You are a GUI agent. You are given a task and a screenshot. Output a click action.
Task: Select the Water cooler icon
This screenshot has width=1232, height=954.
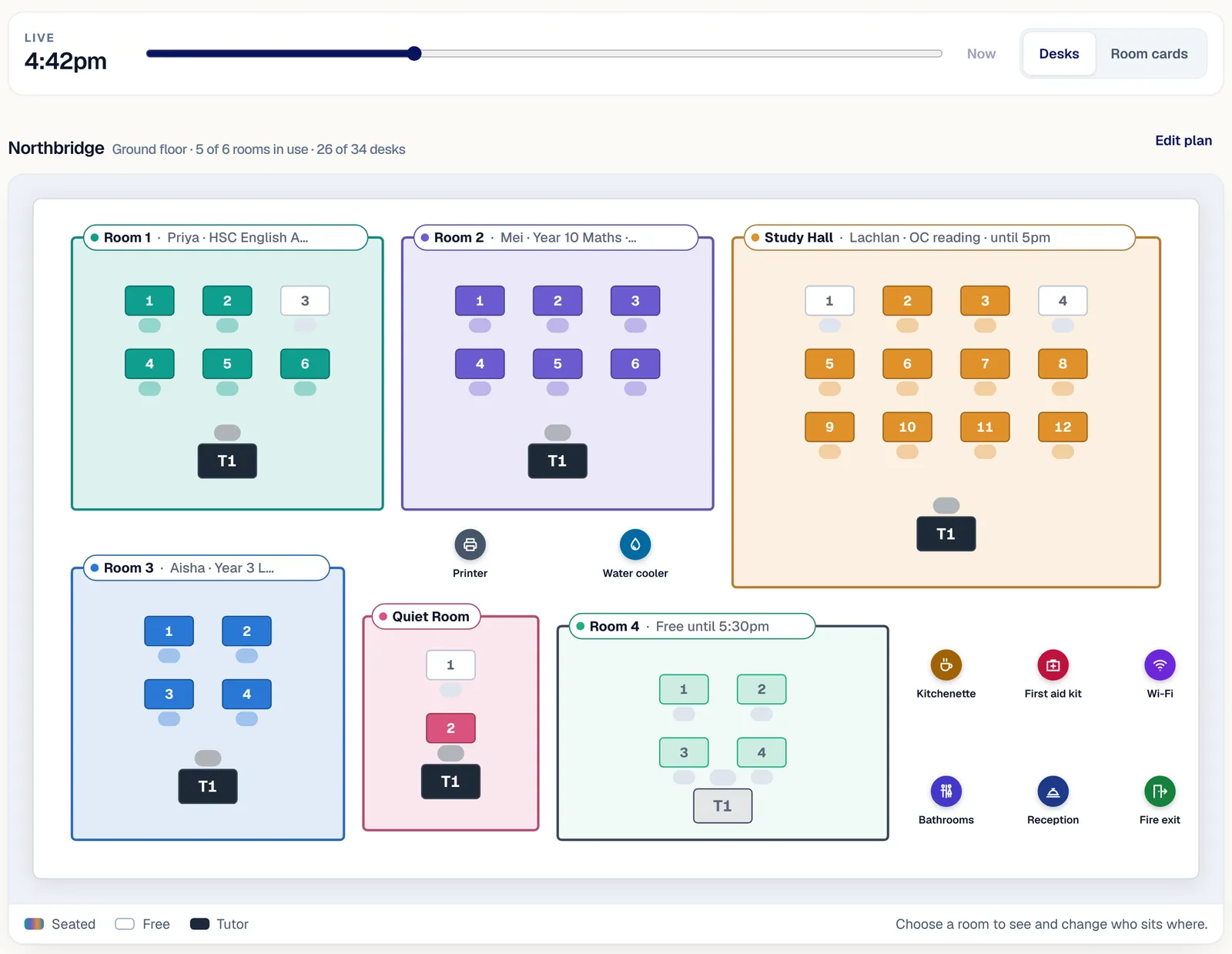[x=635, y=544]
